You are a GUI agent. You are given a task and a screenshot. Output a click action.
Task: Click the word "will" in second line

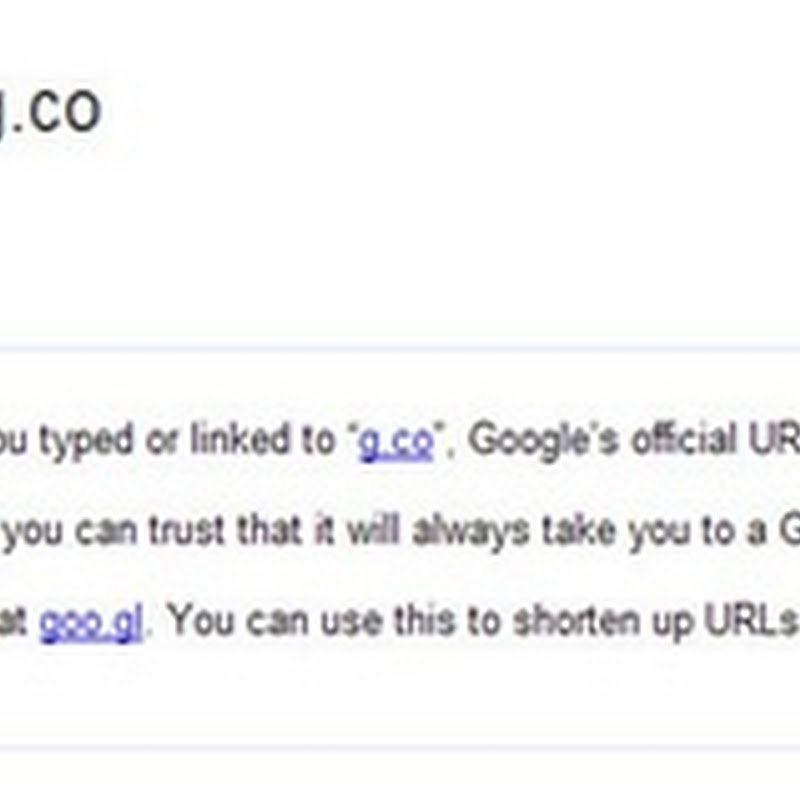(373, 530)
